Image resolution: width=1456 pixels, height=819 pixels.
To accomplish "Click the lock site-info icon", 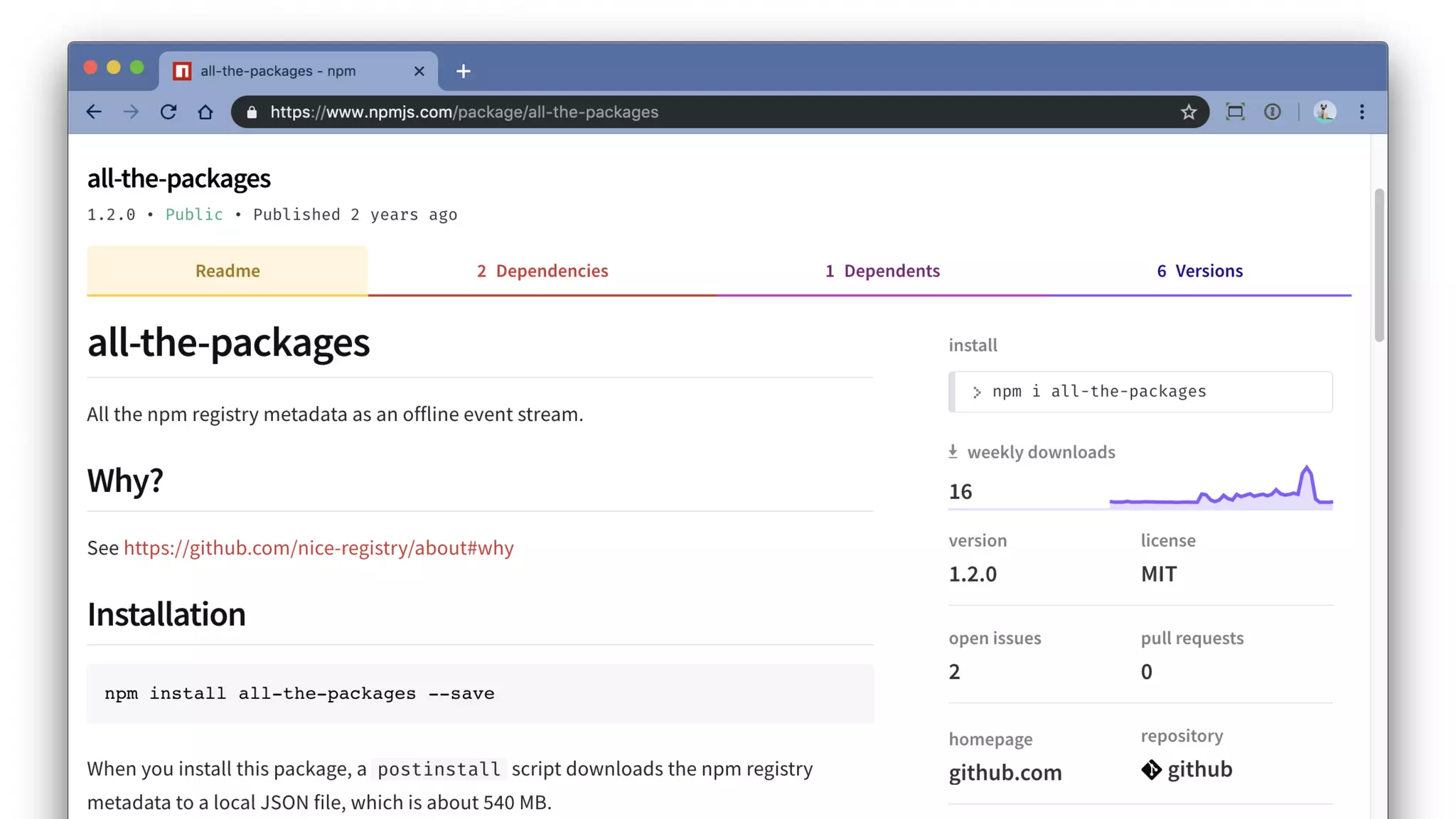I will click(x=252, y=112).
